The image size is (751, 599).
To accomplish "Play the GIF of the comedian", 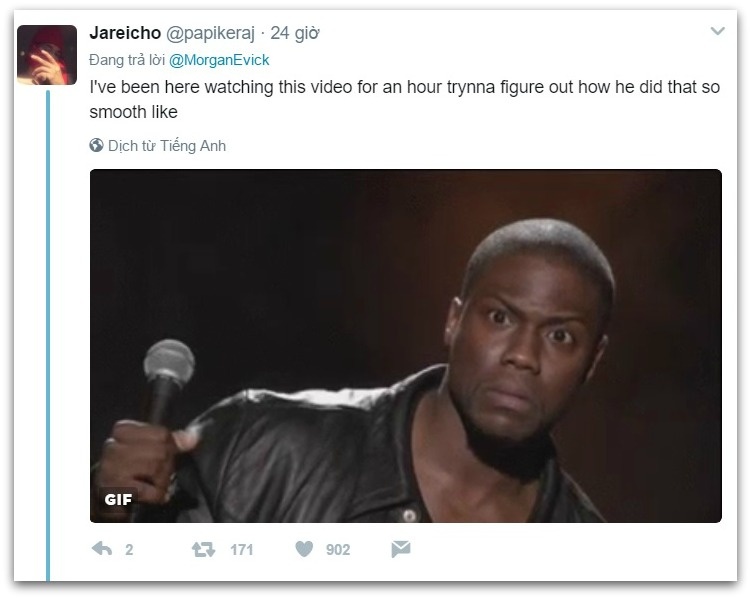I will tap(406, 346).
